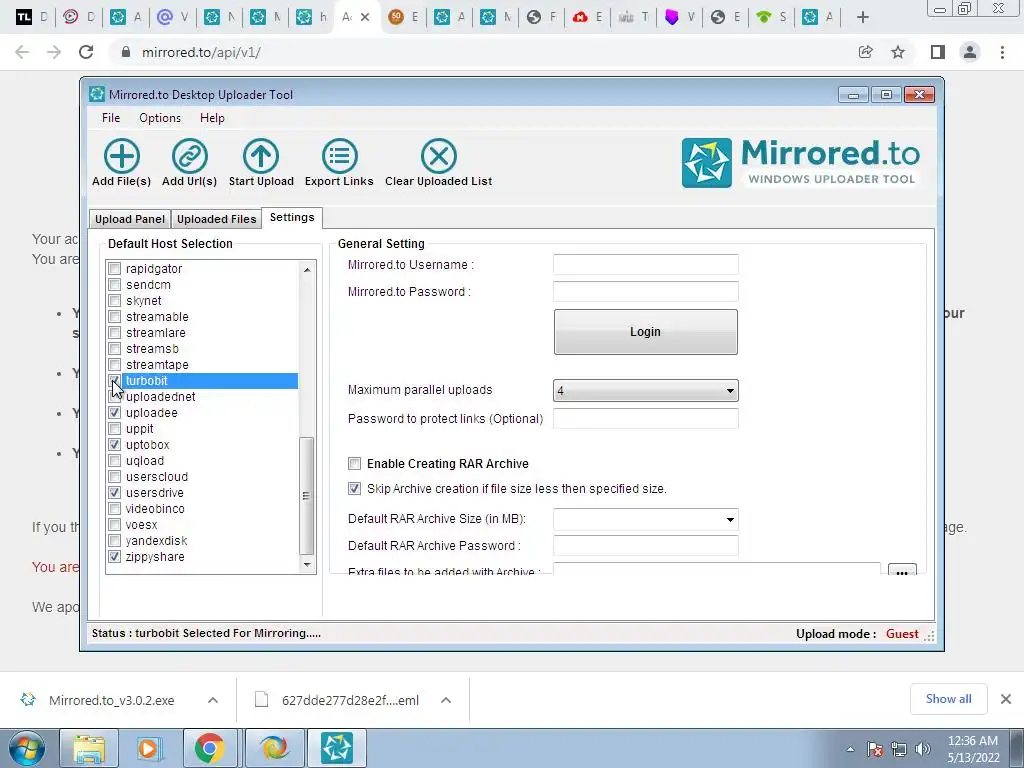
Task: Toggle Skip Archive creation checkbox
Action: [355, 488]
